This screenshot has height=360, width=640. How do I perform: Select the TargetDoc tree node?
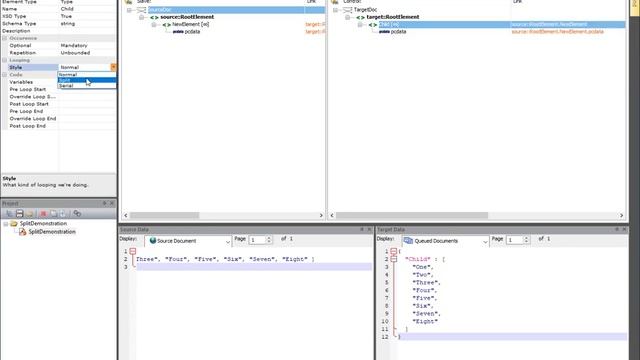point(365,10)
